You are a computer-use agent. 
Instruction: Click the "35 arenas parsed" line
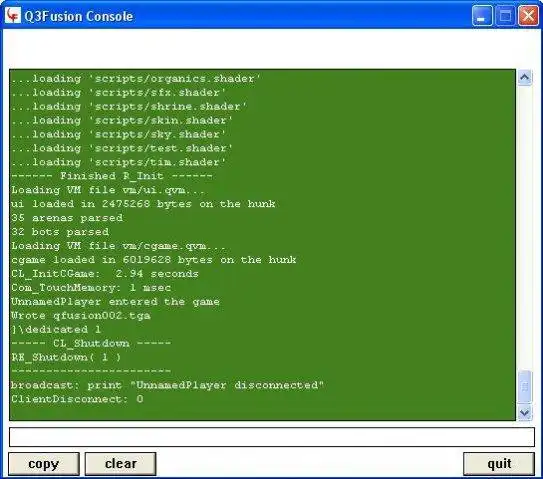point(67,218)
